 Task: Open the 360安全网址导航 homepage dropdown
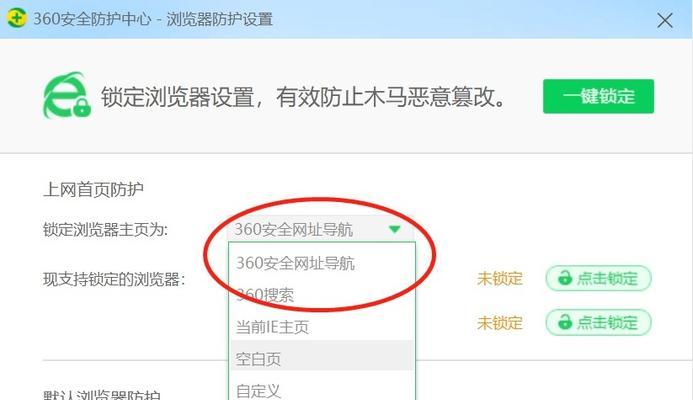click(x=321, y=229)
